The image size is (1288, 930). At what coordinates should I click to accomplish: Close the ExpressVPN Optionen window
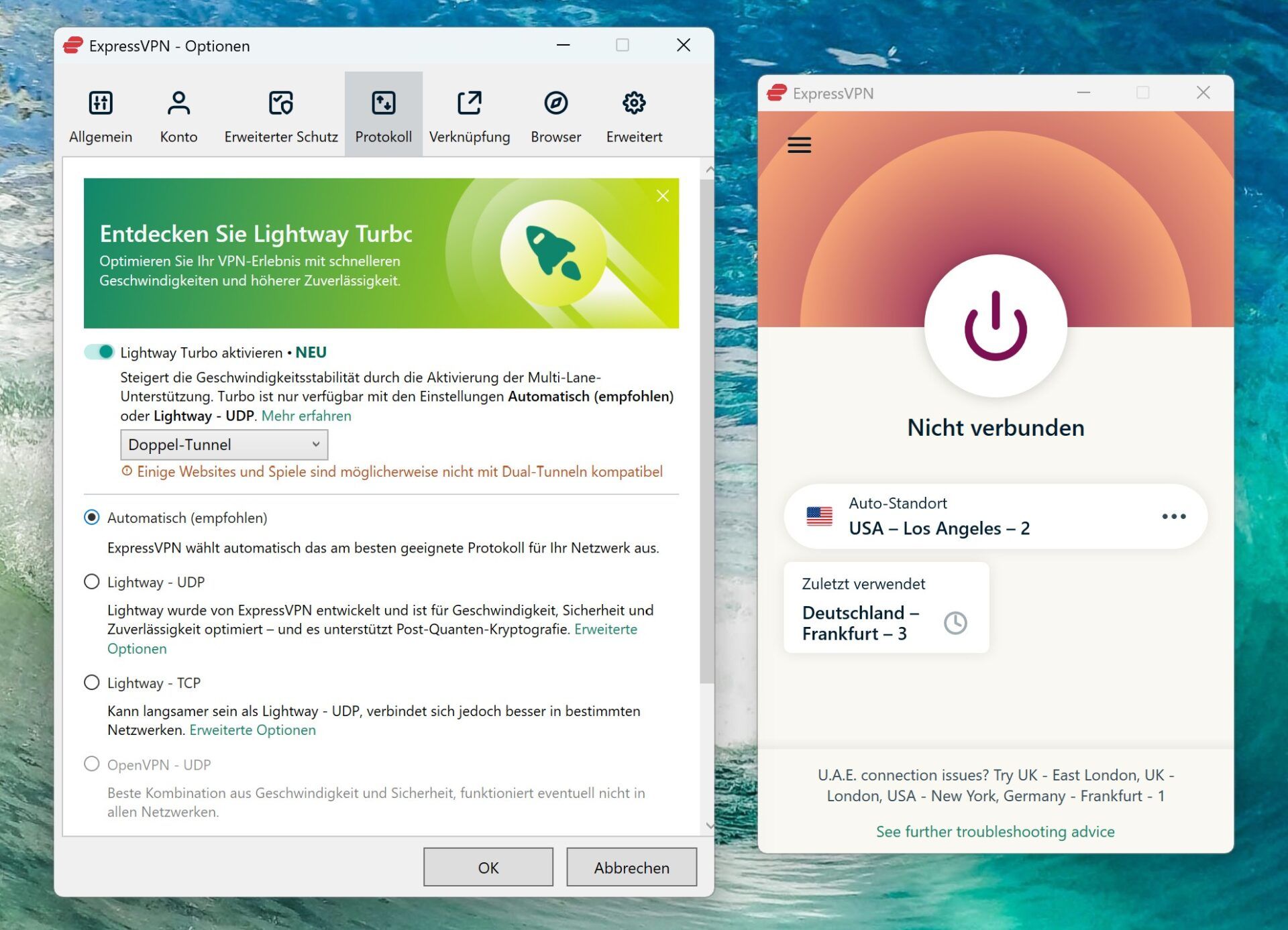click(684, 45)
